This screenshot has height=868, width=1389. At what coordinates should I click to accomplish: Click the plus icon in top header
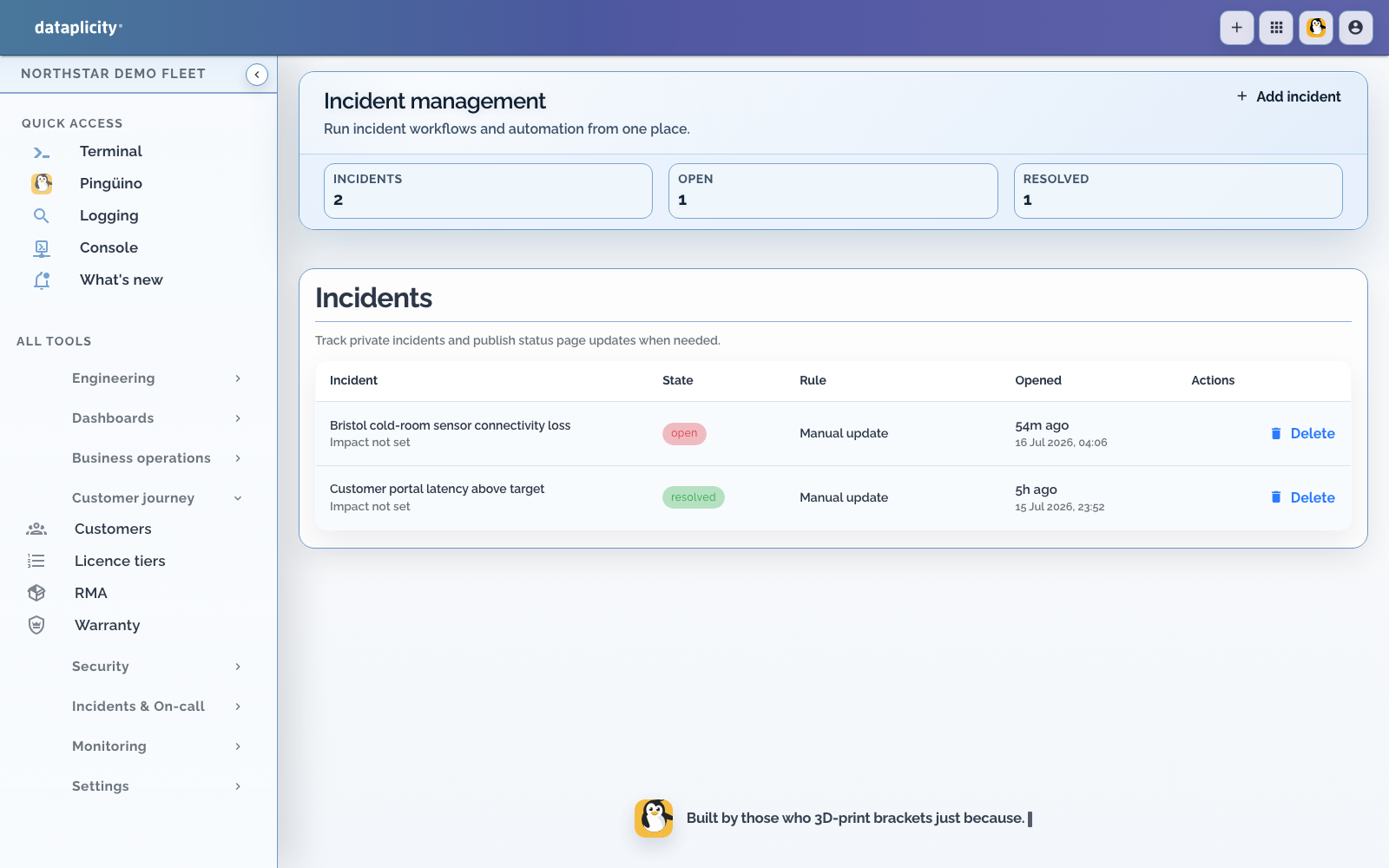(1236, 28)
